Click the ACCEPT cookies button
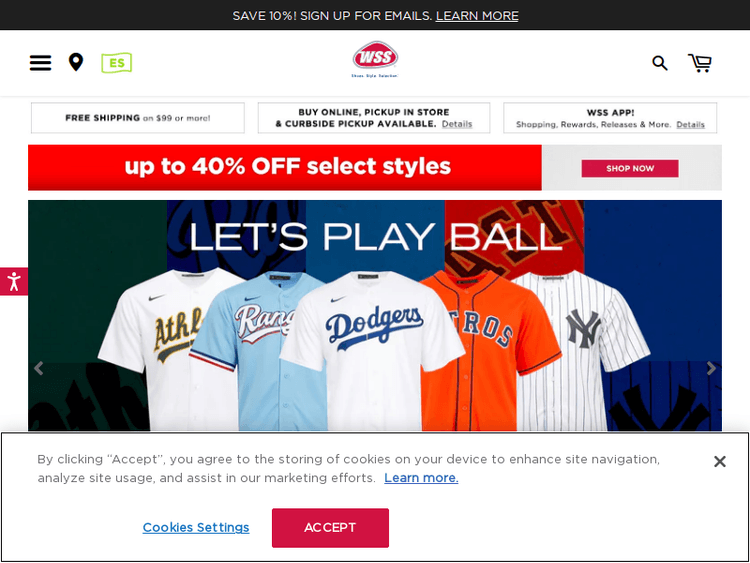Screen dimensions: 750x563 330,528
